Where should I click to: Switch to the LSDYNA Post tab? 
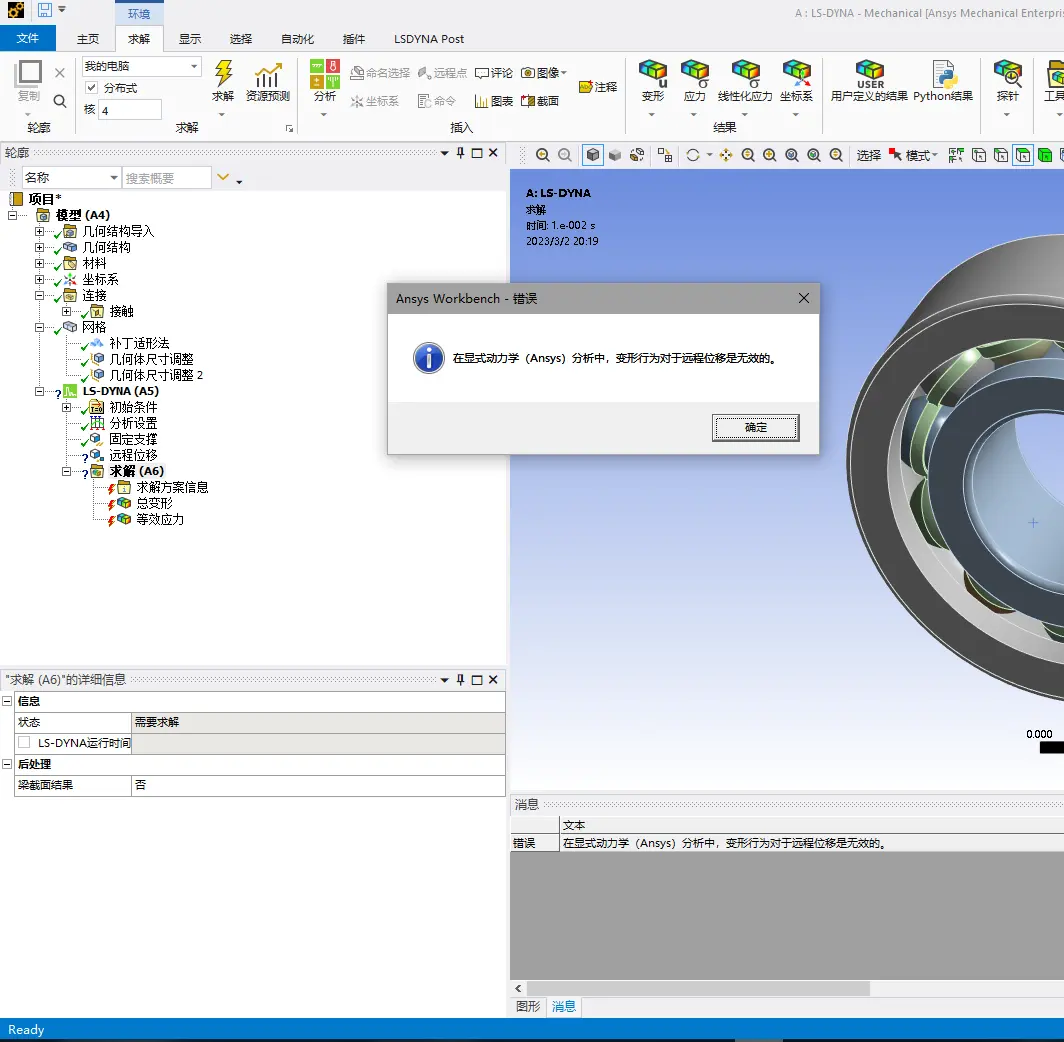click(x=429, y=39)
